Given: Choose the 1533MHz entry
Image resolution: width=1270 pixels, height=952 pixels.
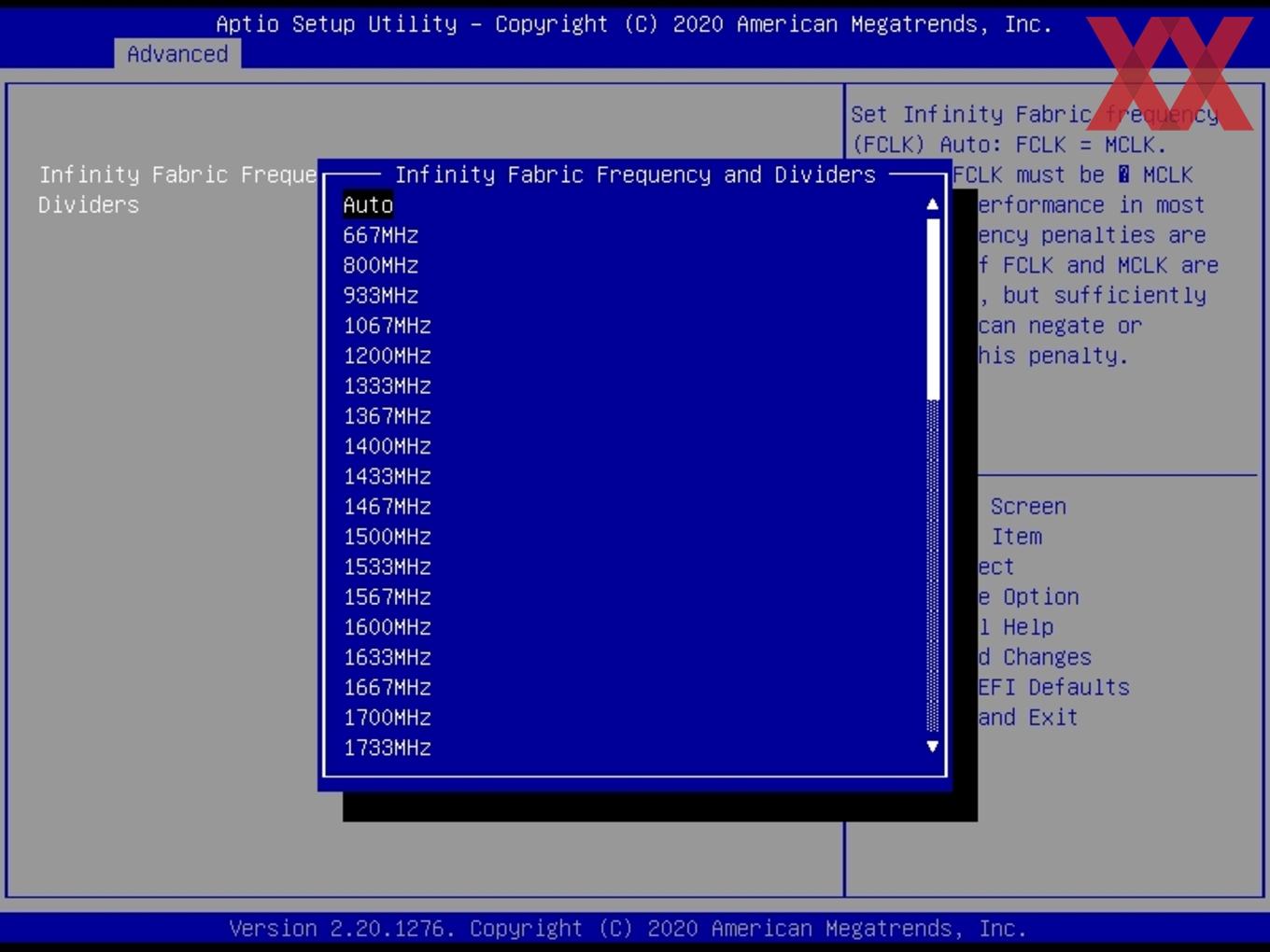Looking at the screenshot, I should point(387,567).
